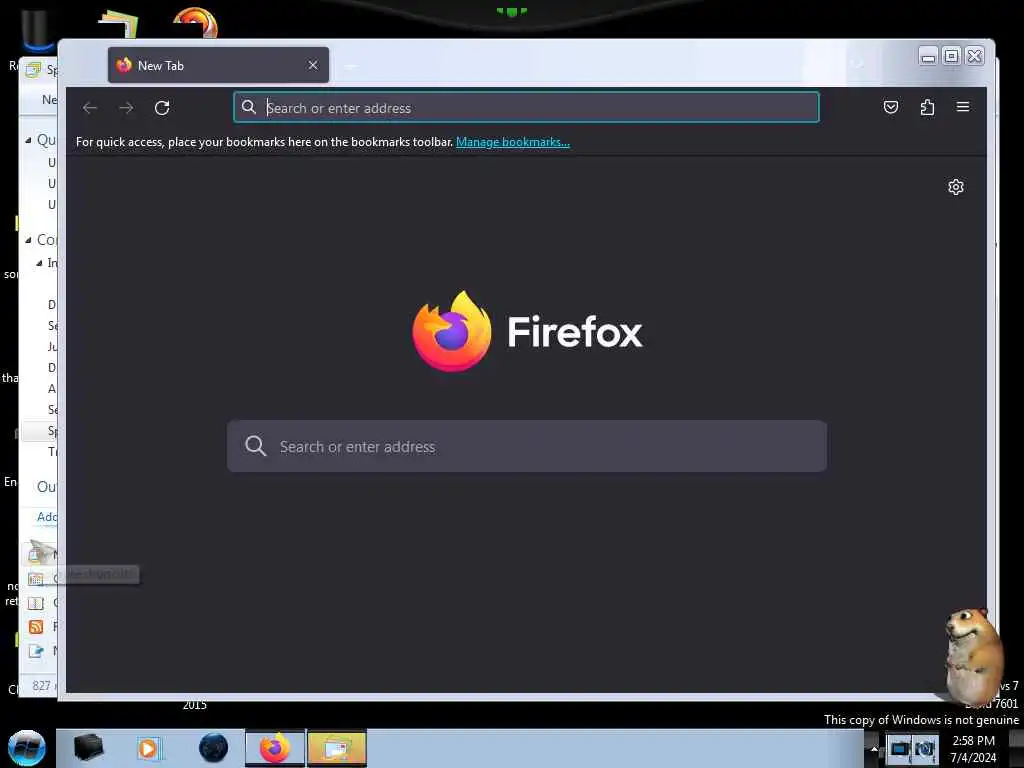Close the Firefox window
The width and height of the screenshot is (1024, 768).
coord(974,57)
